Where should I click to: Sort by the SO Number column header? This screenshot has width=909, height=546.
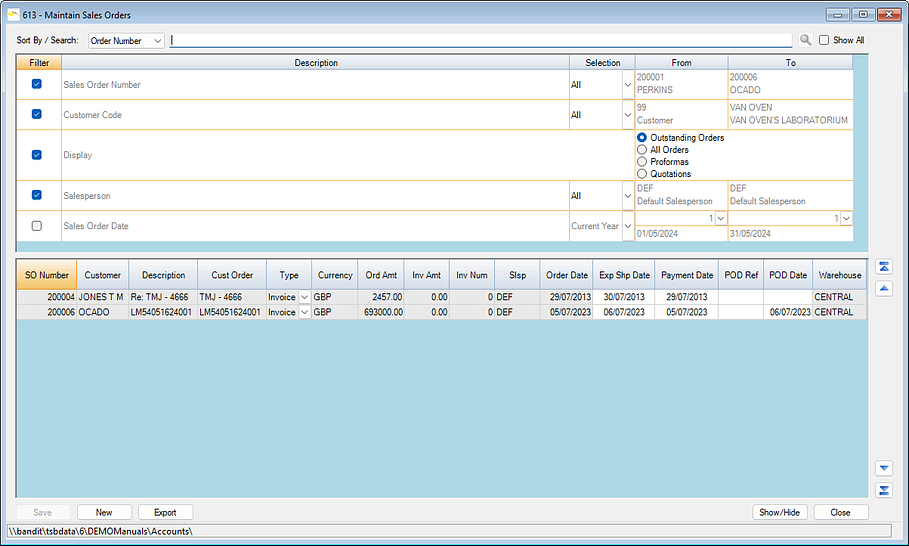(x=46, y=275)
